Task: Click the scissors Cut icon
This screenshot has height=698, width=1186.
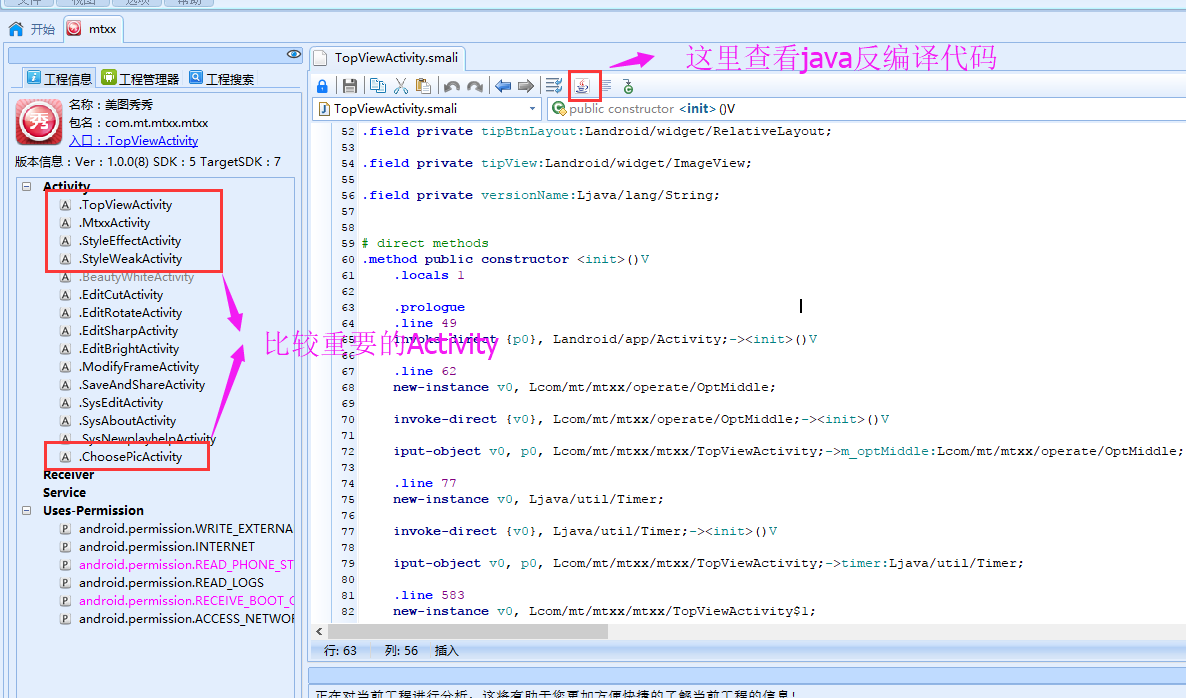Action: 401,86
